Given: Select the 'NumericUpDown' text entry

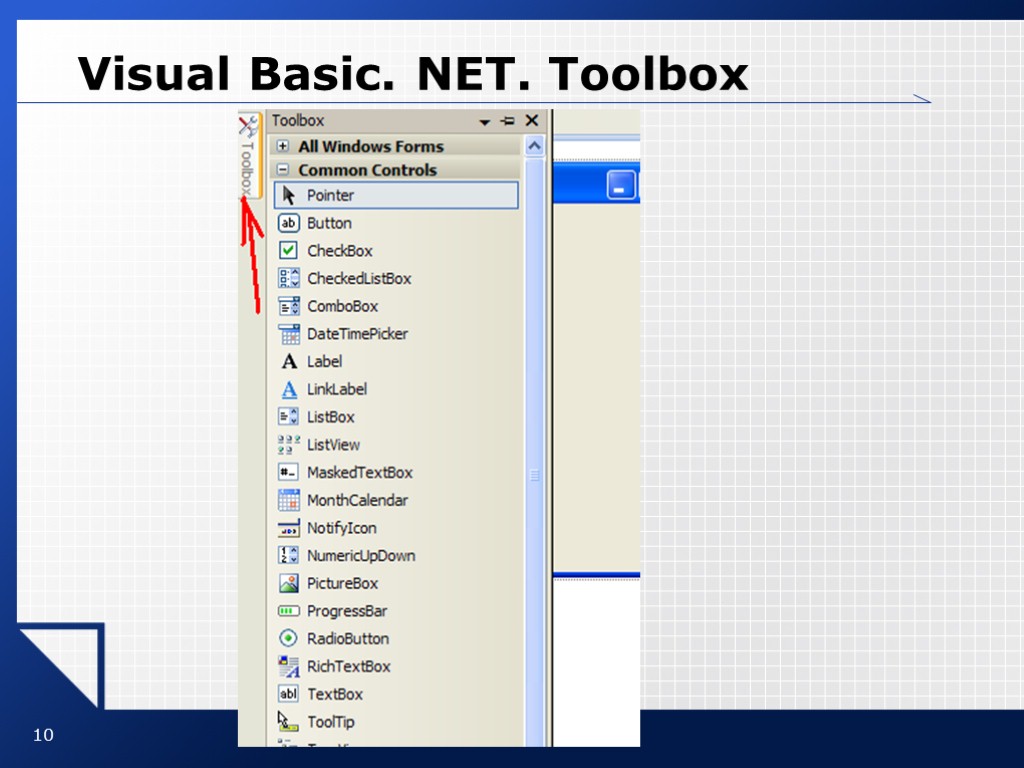Looking at the screenshot, I should (x=361, y=556).
